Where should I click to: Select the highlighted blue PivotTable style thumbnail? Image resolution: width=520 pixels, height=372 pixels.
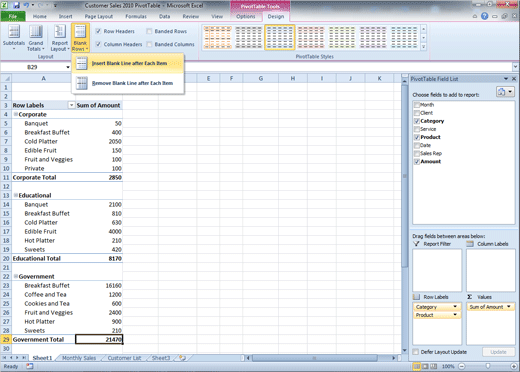[280, 37]
